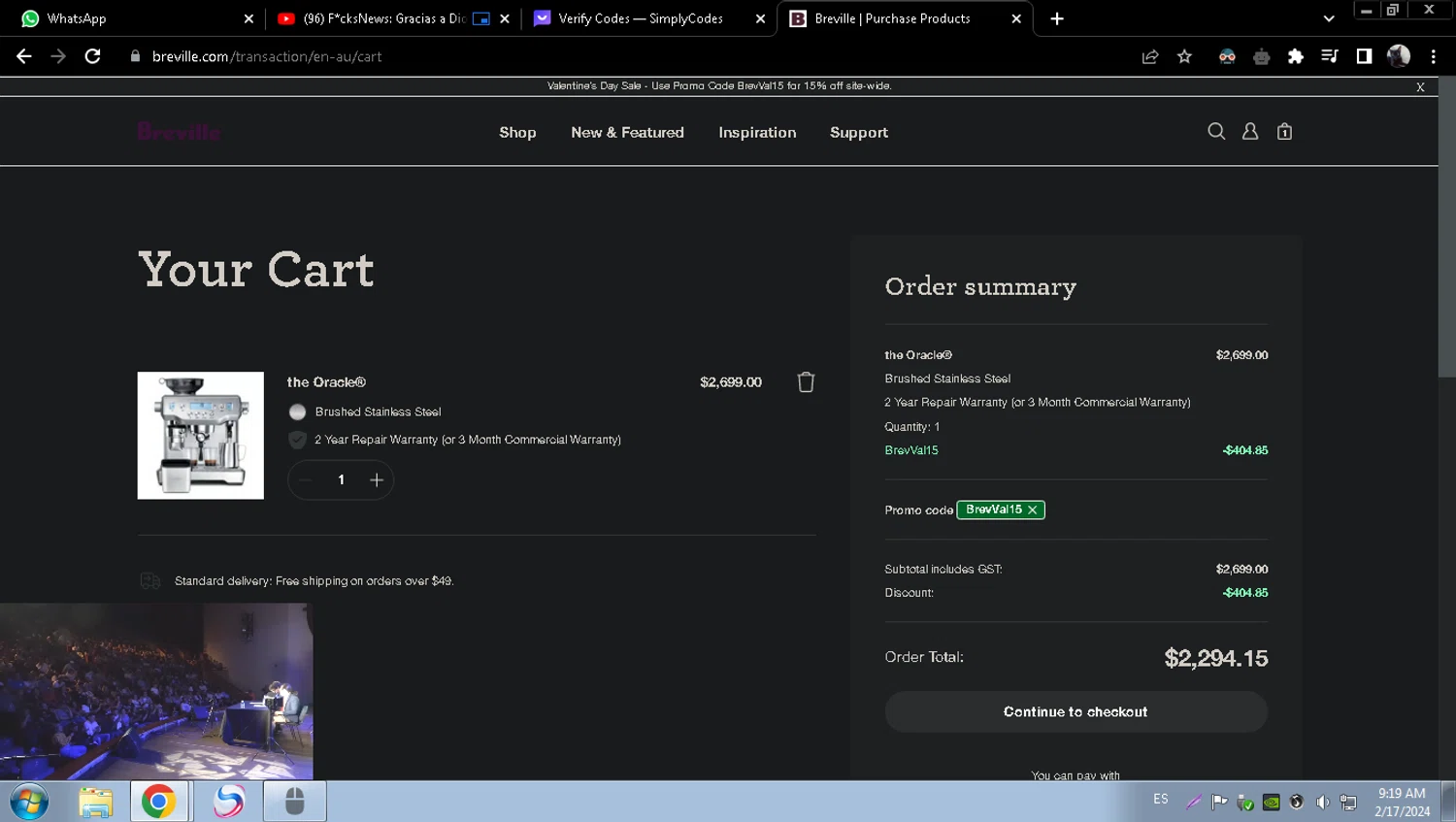The height and width of the screenshot is (822, 1456).
Task: Open the site search magnifier icon
Action: click(1216, 131)
